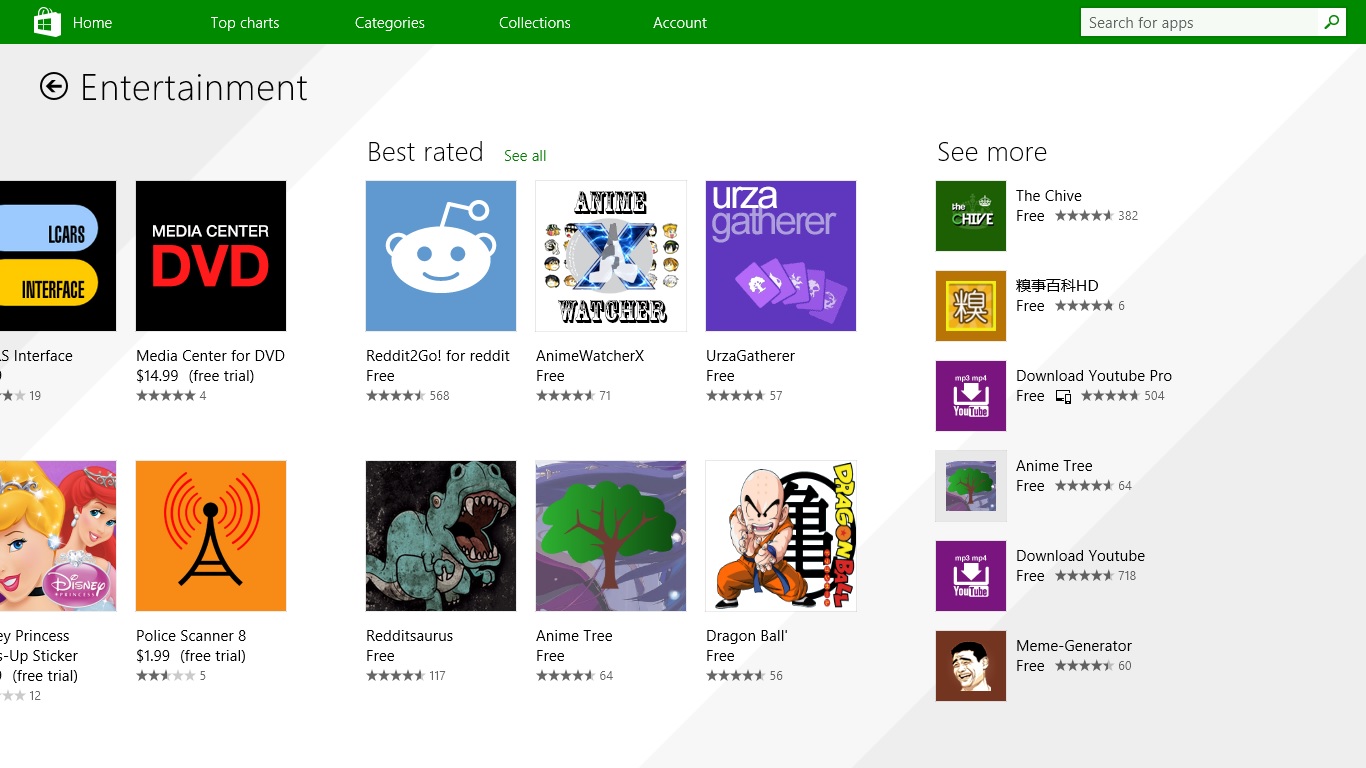
Task: Click the See more heading
Action: 992,152
